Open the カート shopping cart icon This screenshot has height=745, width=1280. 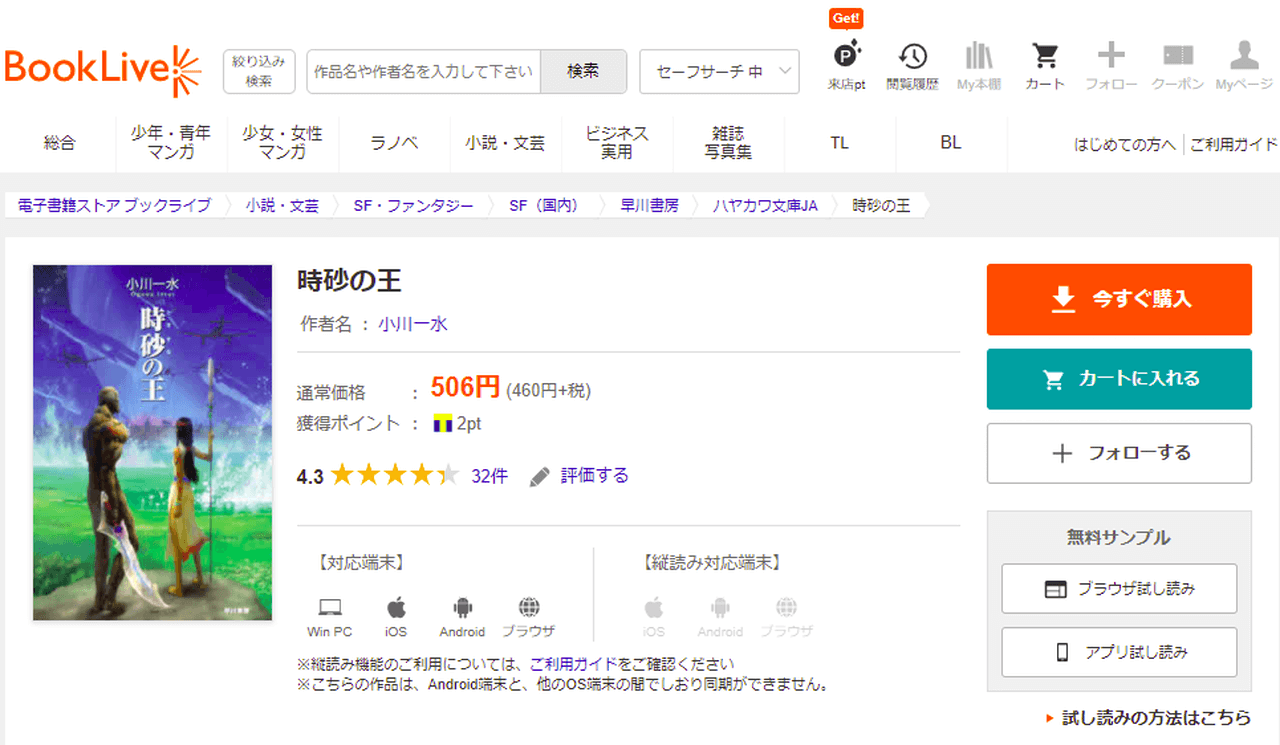[1045, 57]
